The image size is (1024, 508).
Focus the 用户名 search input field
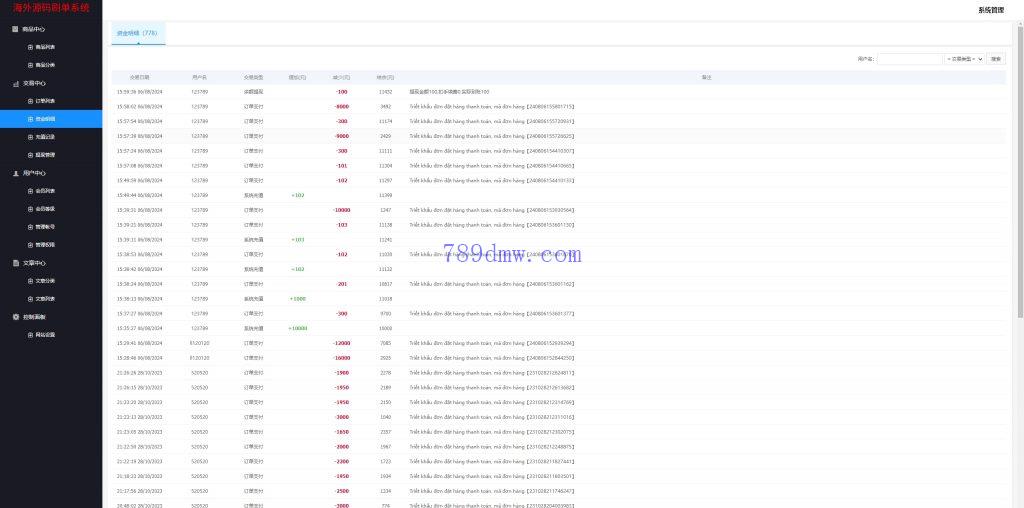point(909,59)
